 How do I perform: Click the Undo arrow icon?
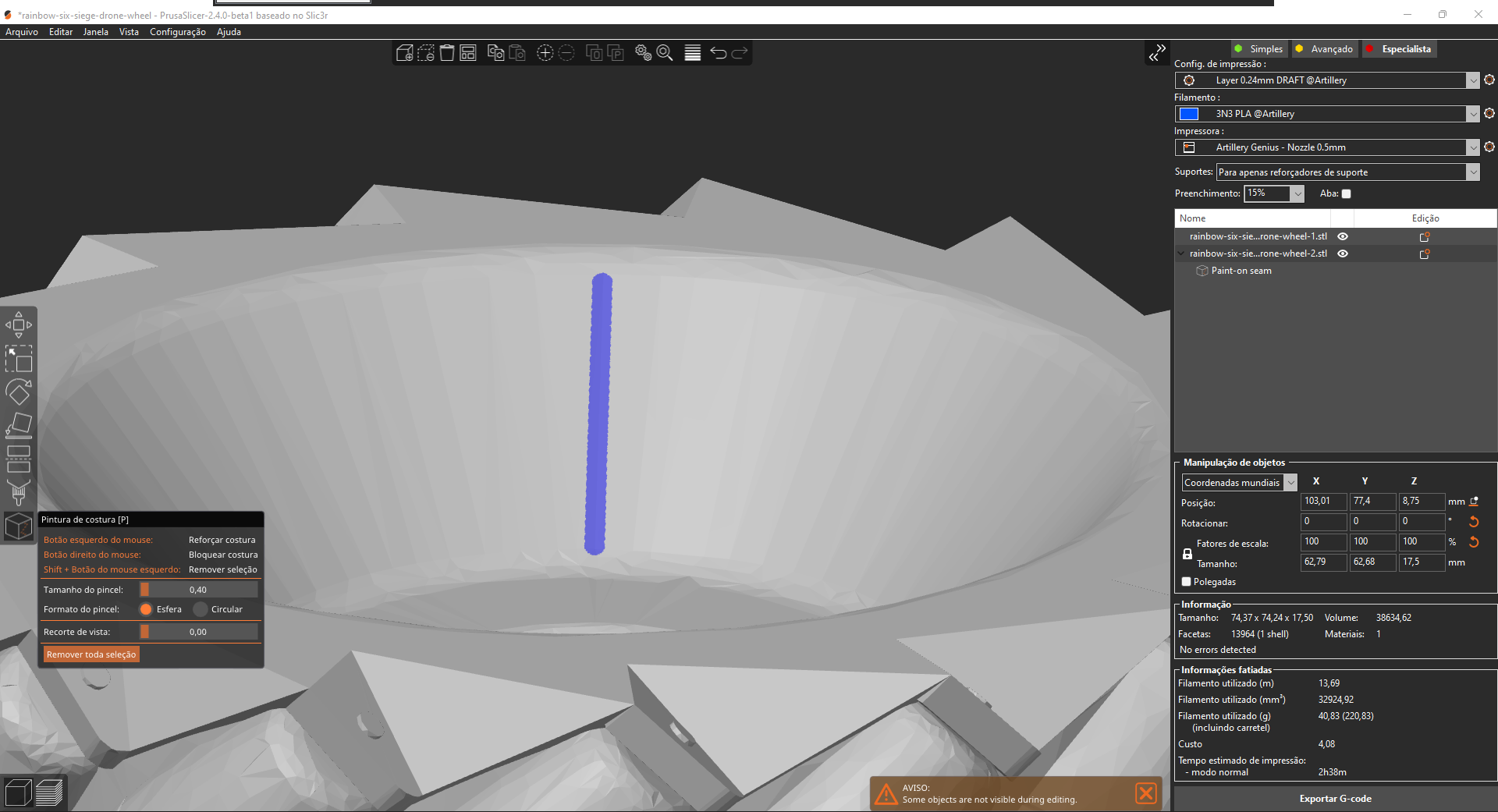719,53
